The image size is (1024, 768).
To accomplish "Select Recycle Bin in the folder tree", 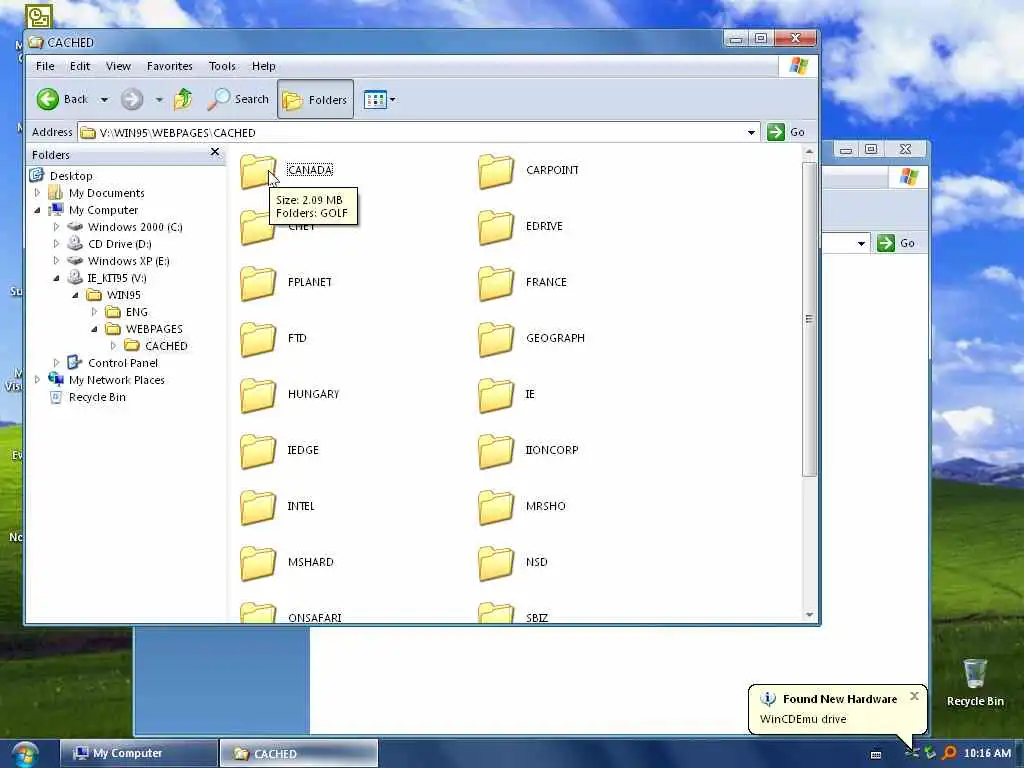I will [x=97, y=396].
